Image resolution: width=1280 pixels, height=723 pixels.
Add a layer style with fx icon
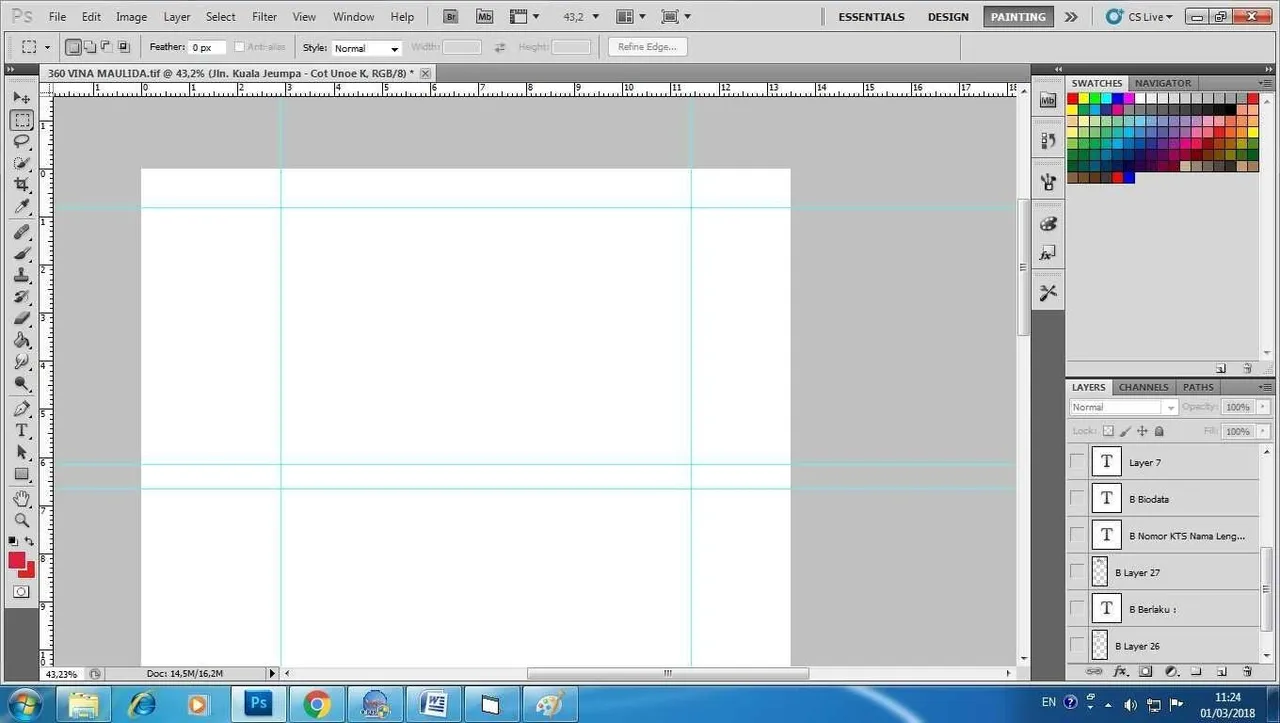(1120, 672)
